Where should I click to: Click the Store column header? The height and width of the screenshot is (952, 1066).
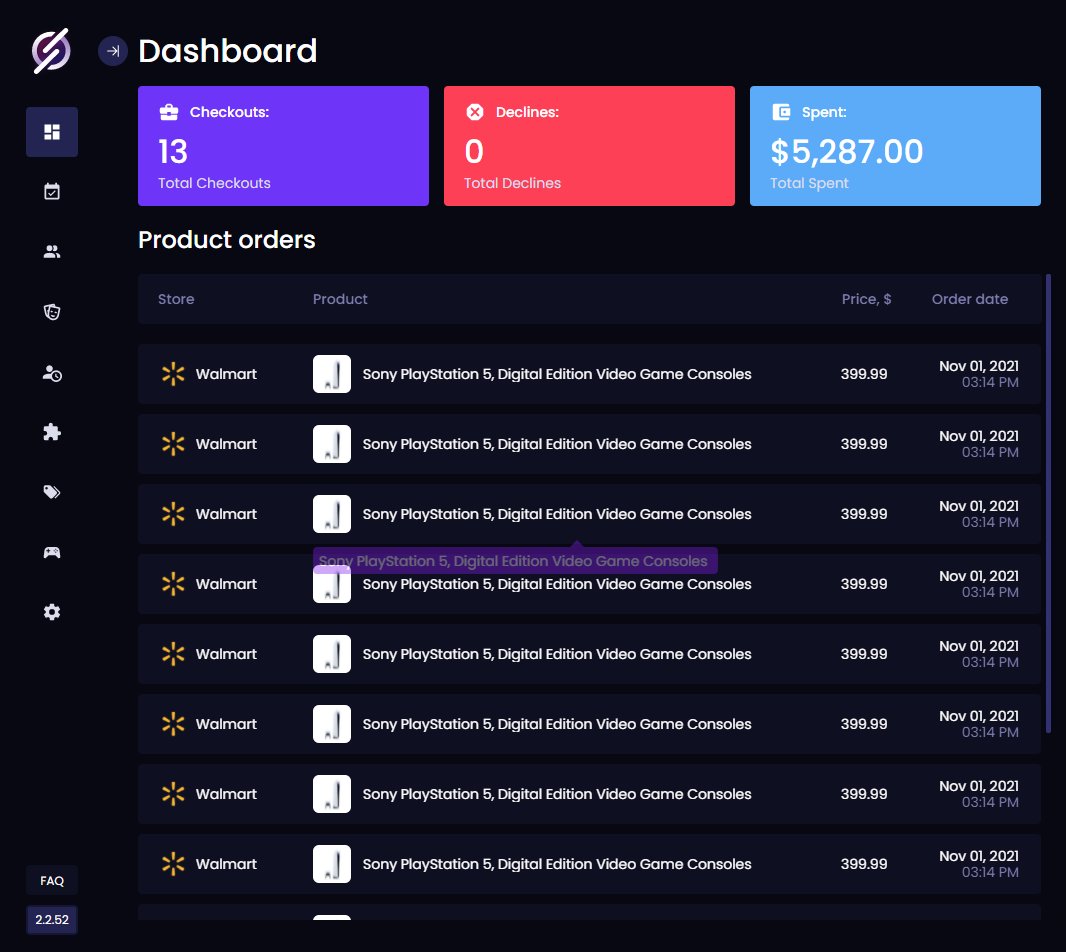(x=176, y=299)
